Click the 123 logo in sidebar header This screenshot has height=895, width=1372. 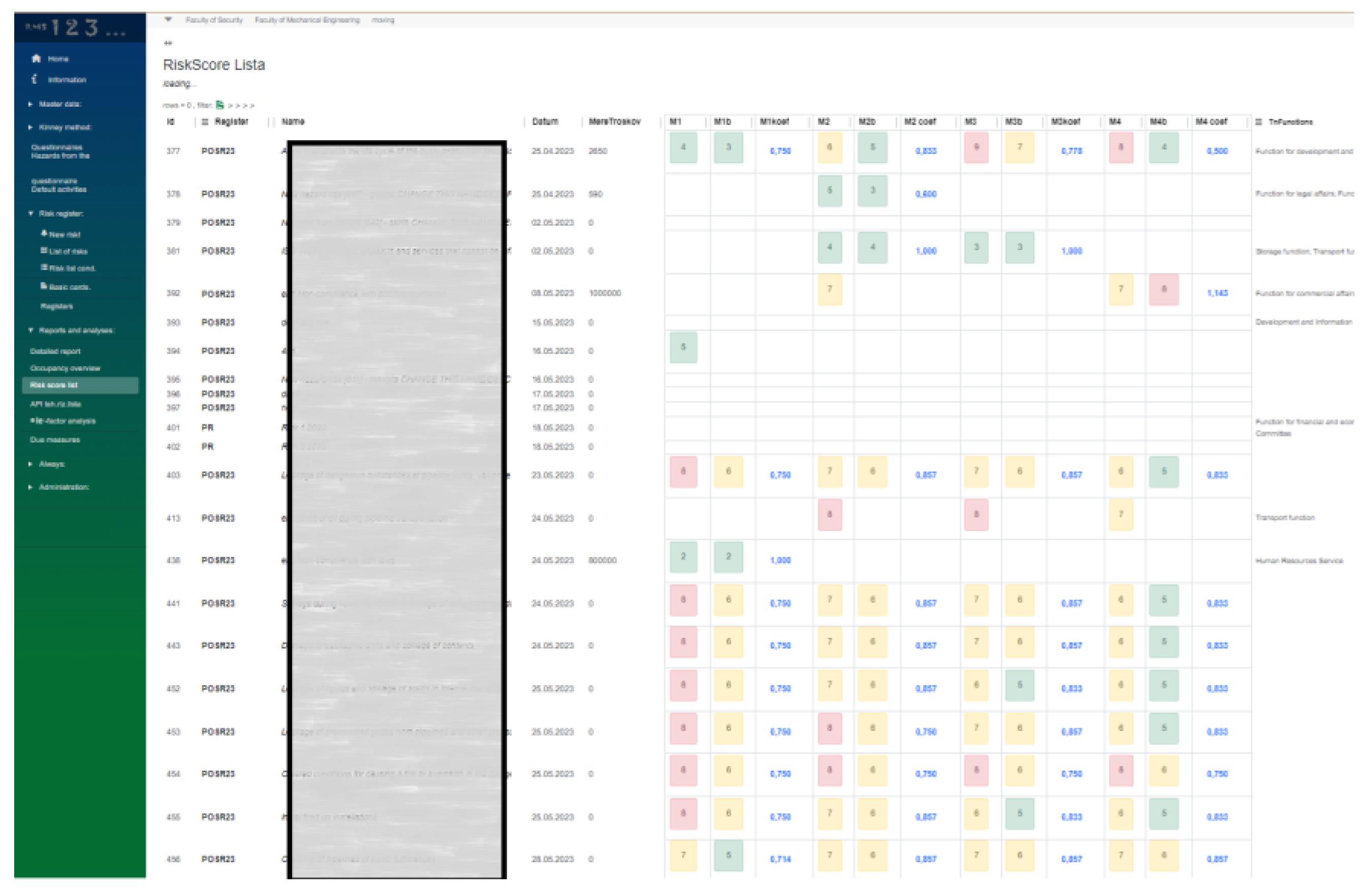pyautogui.click(x=76, y=27)
